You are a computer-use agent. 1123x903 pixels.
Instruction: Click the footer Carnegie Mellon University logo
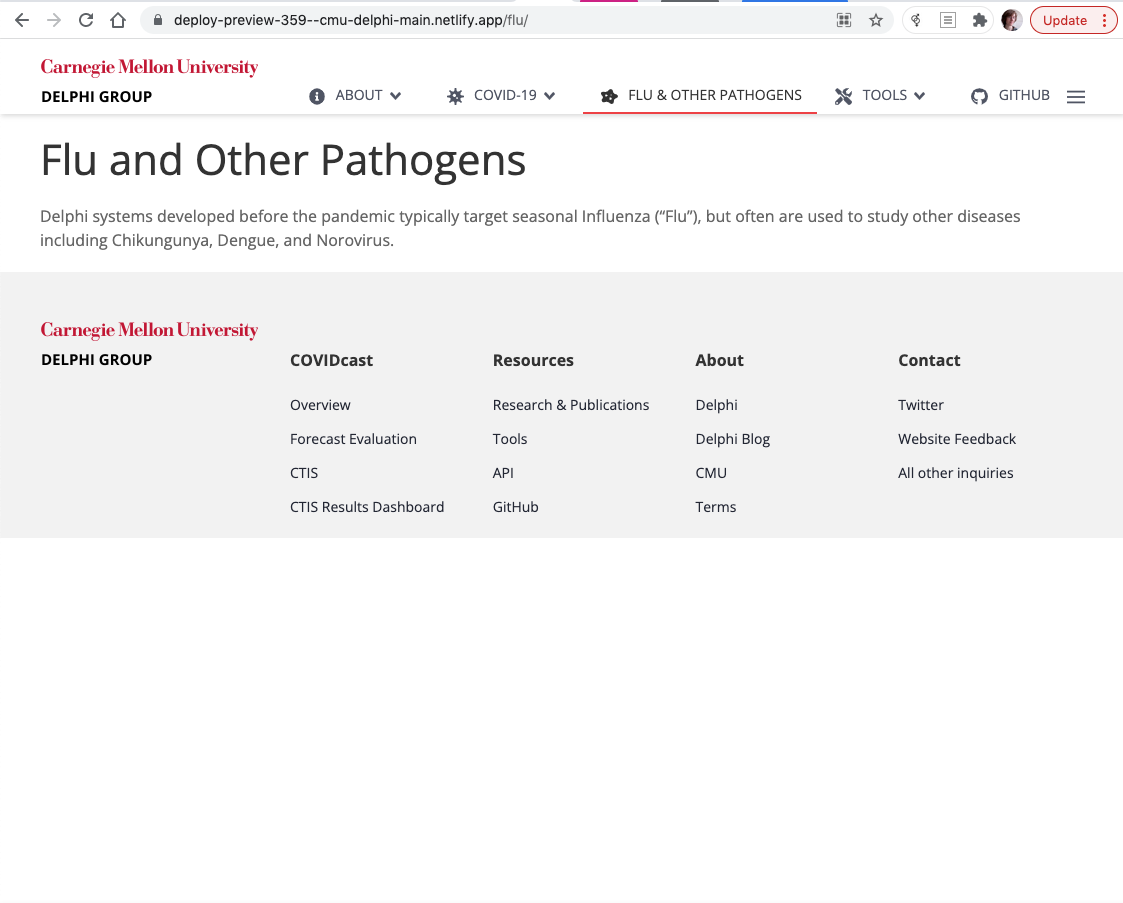point(149,330)
